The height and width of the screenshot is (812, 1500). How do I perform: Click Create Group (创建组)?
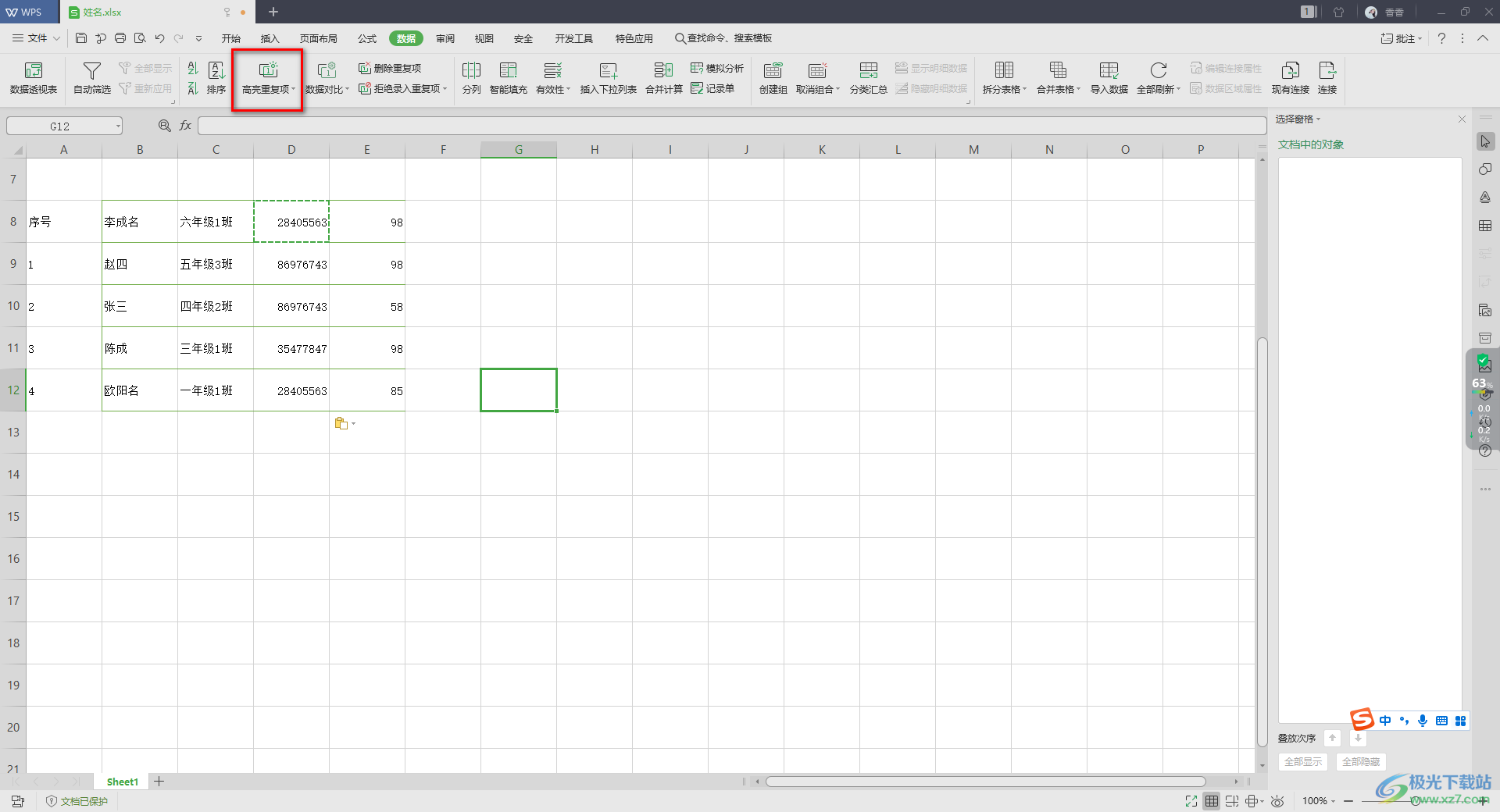click(x=773, y=78)
